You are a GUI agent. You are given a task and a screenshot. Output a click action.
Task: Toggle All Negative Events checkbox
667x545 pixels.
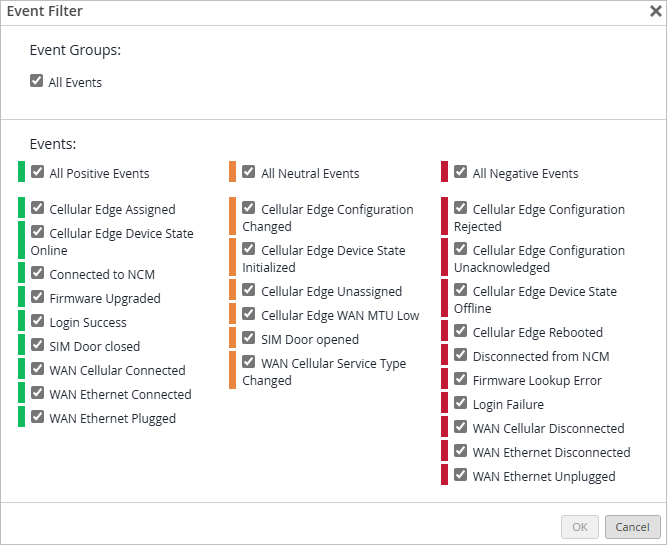point(461,172)
